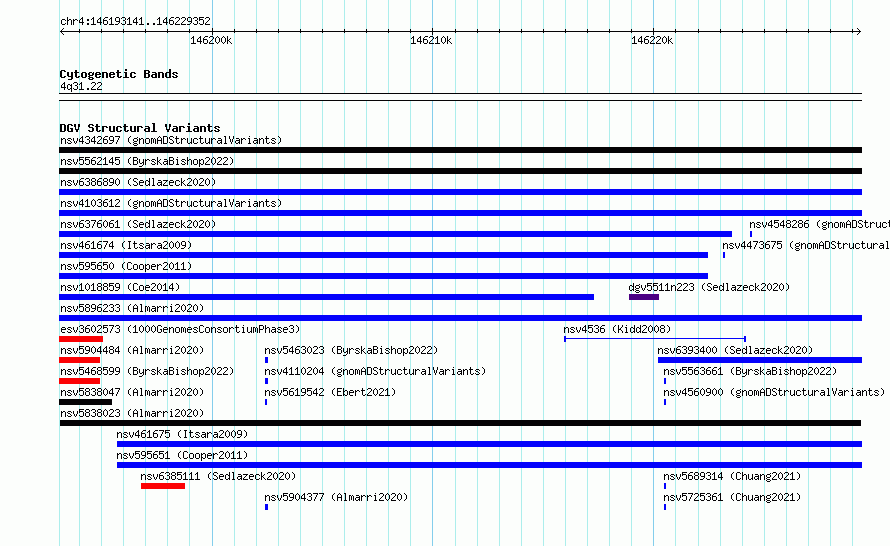Select the thin nsv4536 span line
The image size is (890, 546).
[655, 339]
